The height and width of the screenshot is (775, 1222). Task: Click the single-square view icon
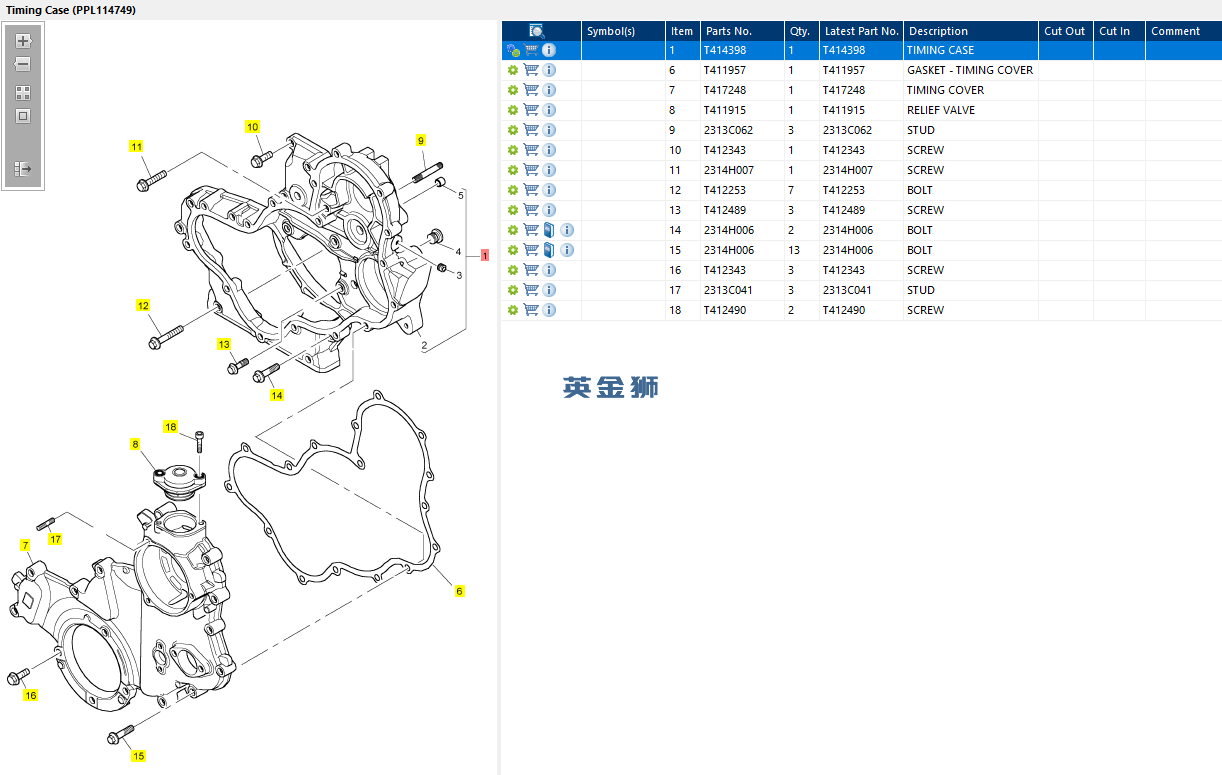click(23, 116)
